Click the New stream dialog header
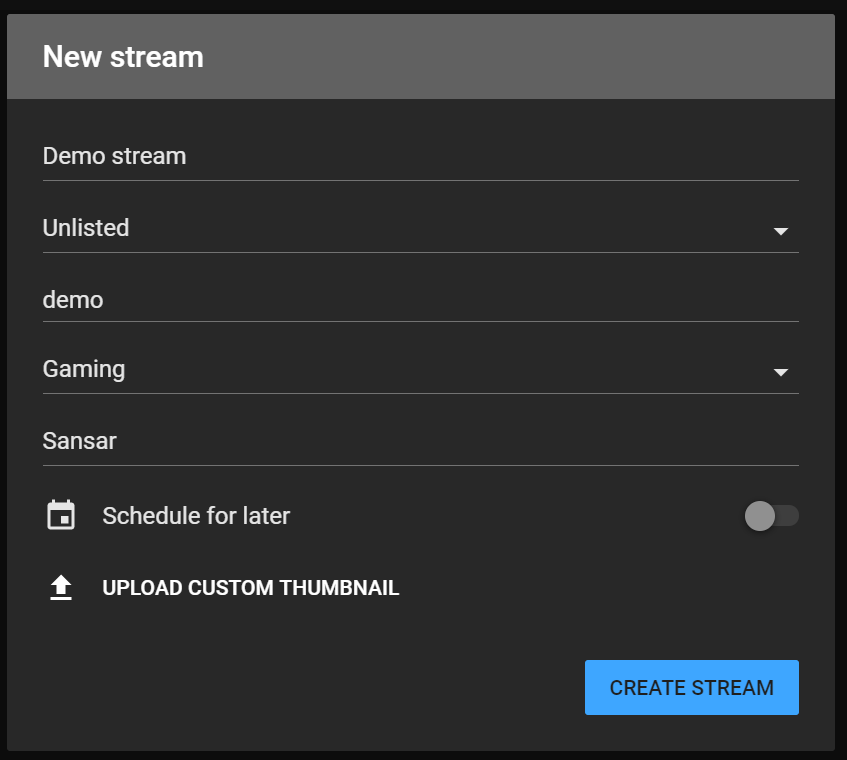Screen dimensions: 847x760 122,56
